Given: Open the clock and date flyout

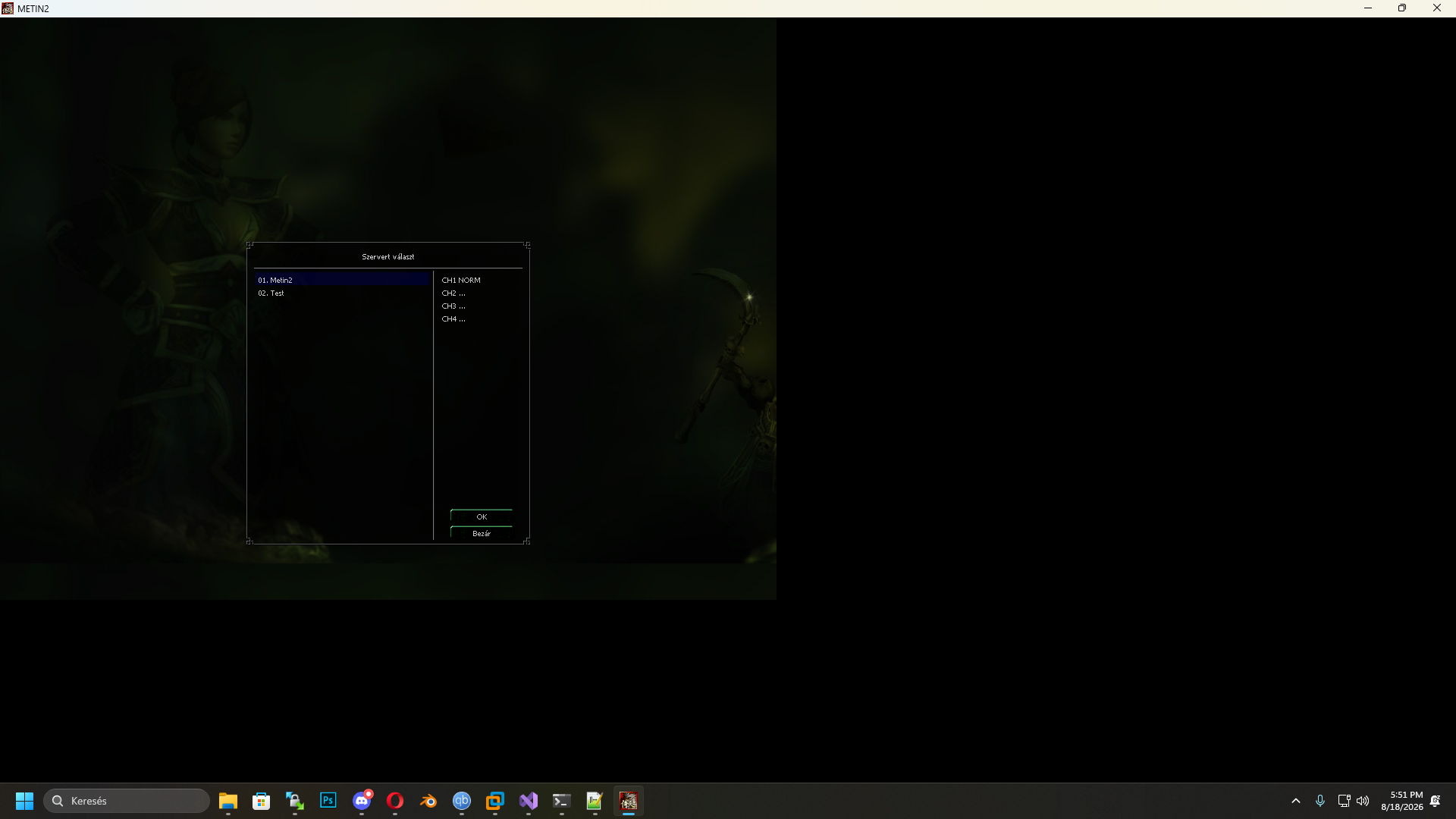Looking at the screenshot, I should (x=1402, y=801).
